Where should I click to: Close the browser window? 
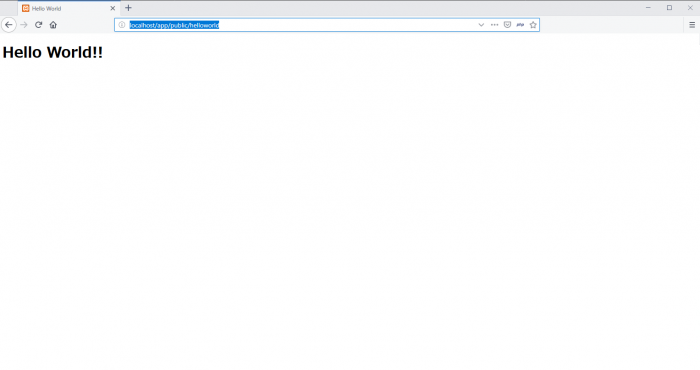click(690, 8)
